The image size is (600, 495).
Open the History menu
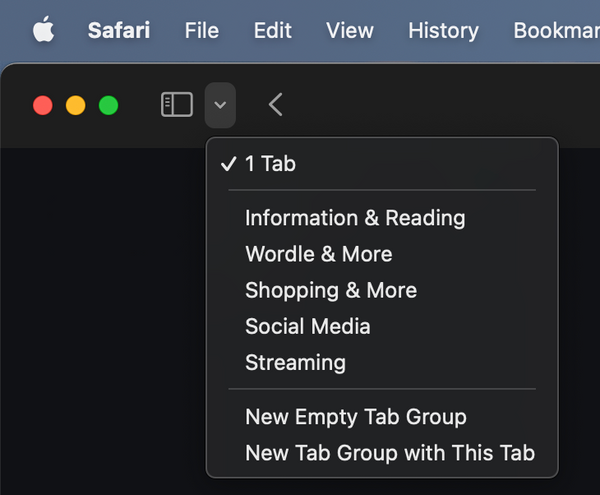coord(443,30)
